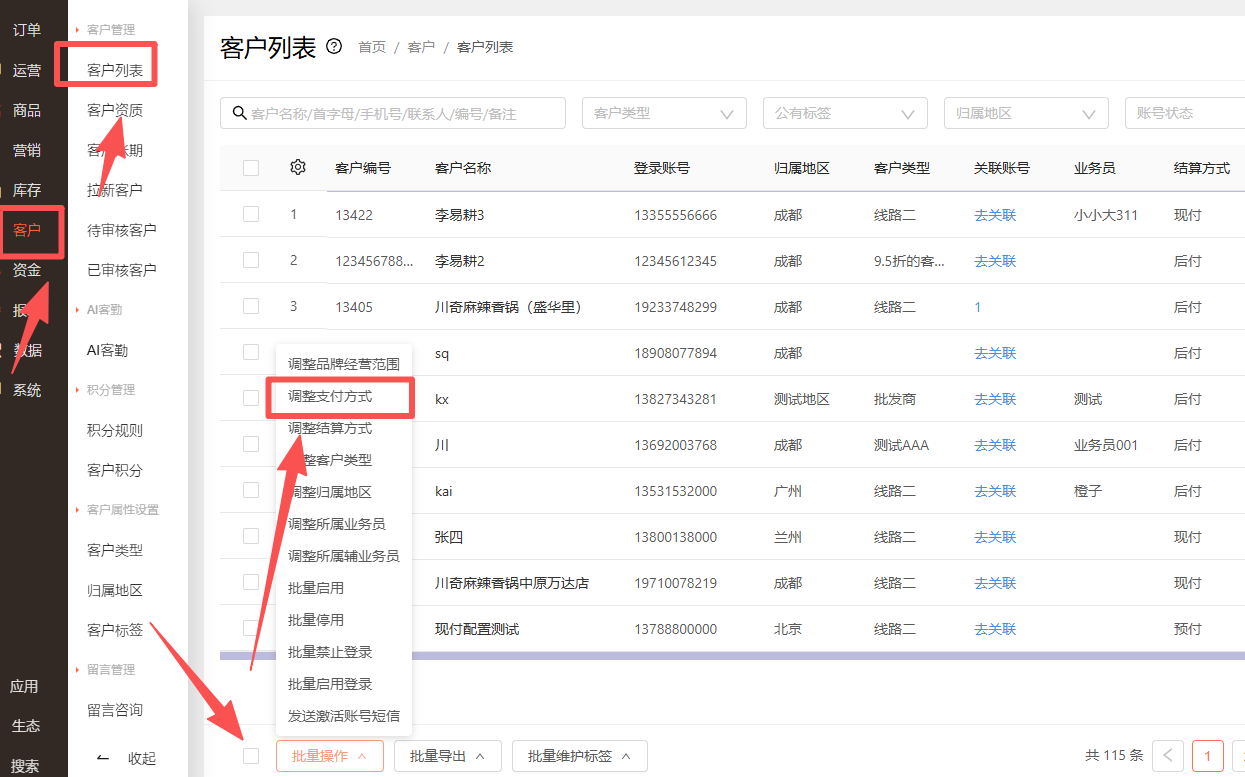Click 去关联 link for 李易耕2
This screenshot has width=1245, height=777.
995,261
